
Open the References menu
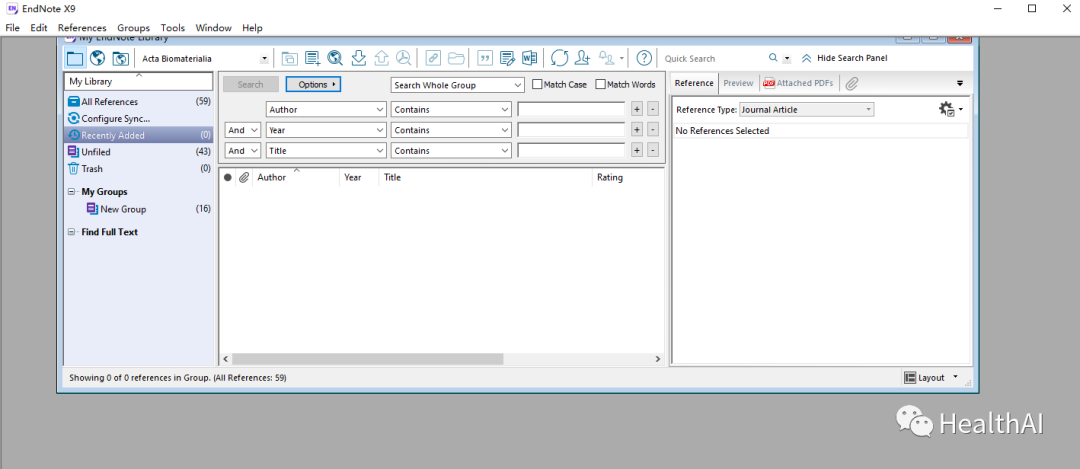tap(82, 28)
